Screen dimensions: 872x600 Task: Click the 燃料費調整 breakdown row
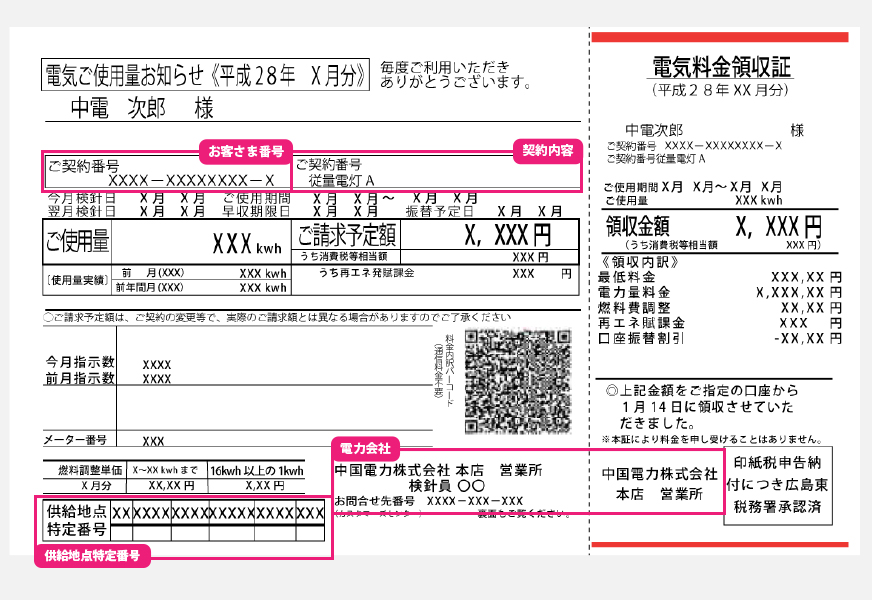click(x=720, y=307)
